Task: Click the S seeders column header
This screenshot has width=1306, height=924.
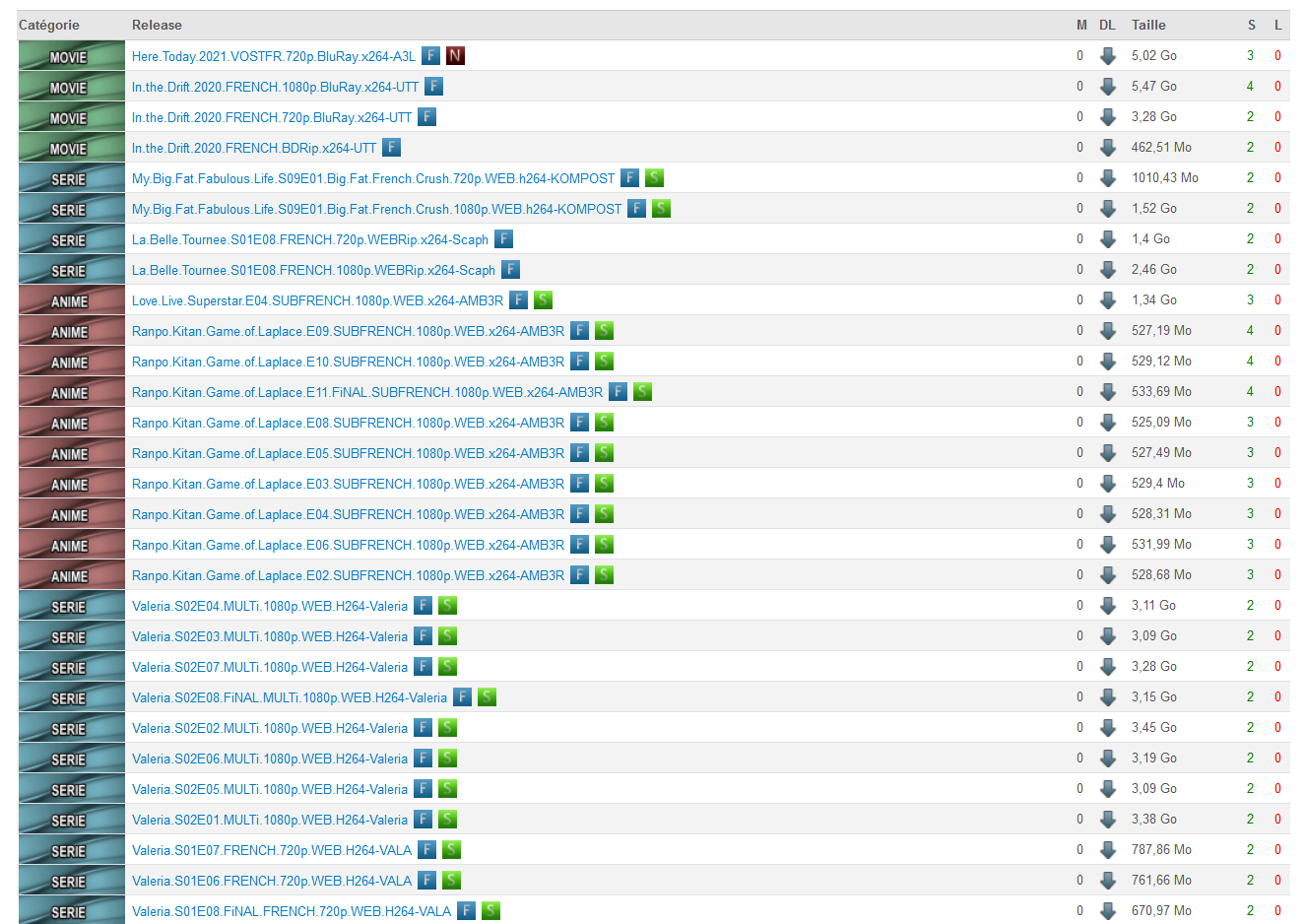Action: pos(1252,25)
